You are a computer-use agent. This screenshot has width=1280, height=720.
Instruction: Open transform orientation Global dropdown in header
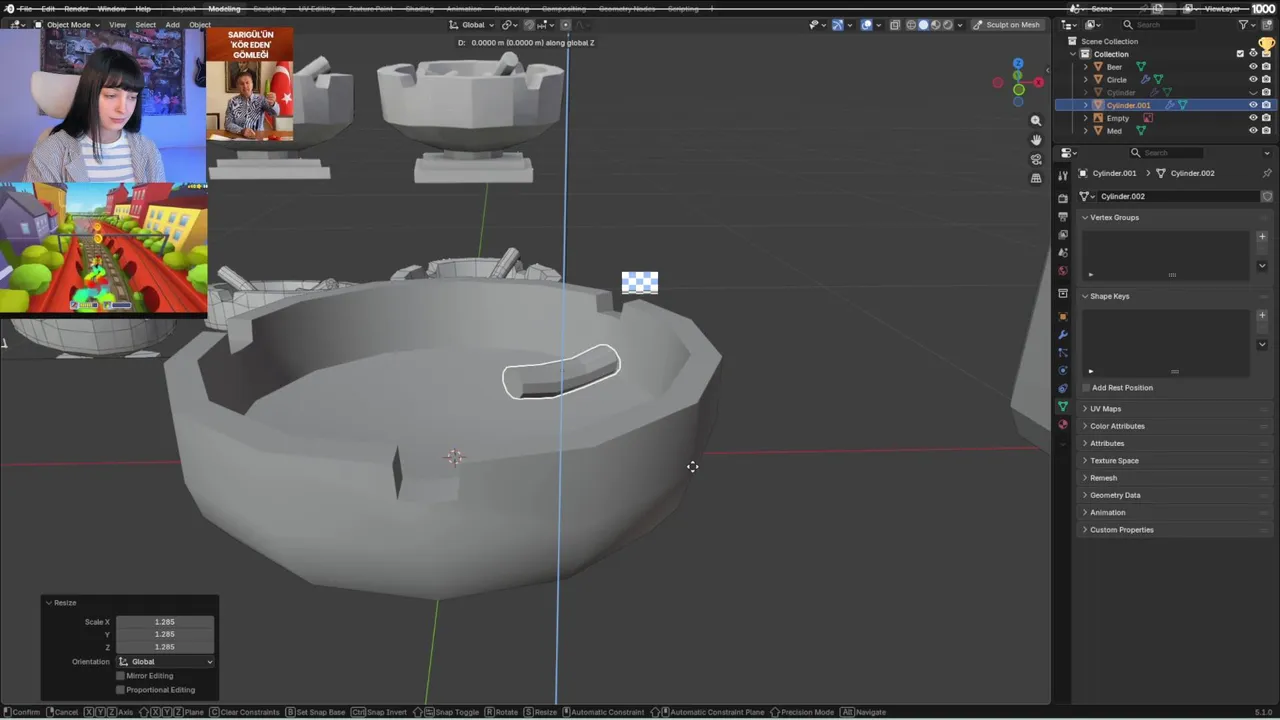(473, 24)
